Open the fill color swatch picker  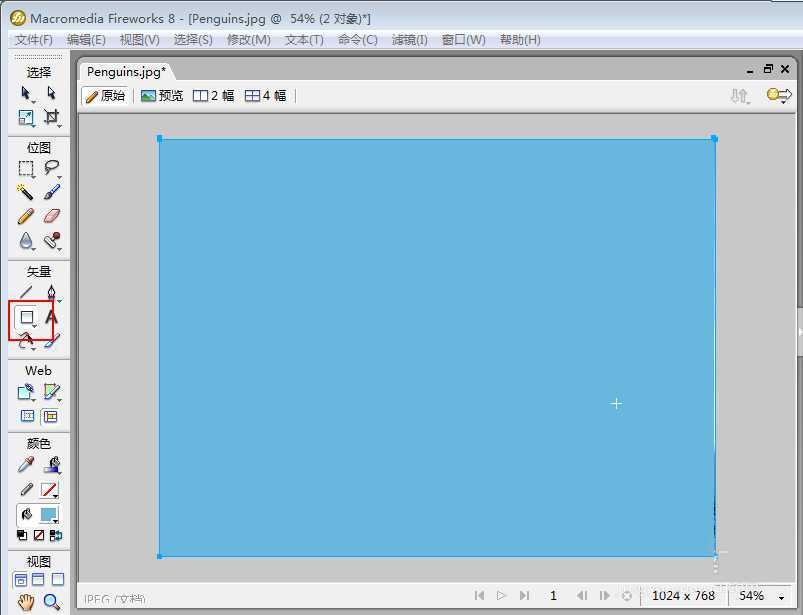tap(49, 514)
